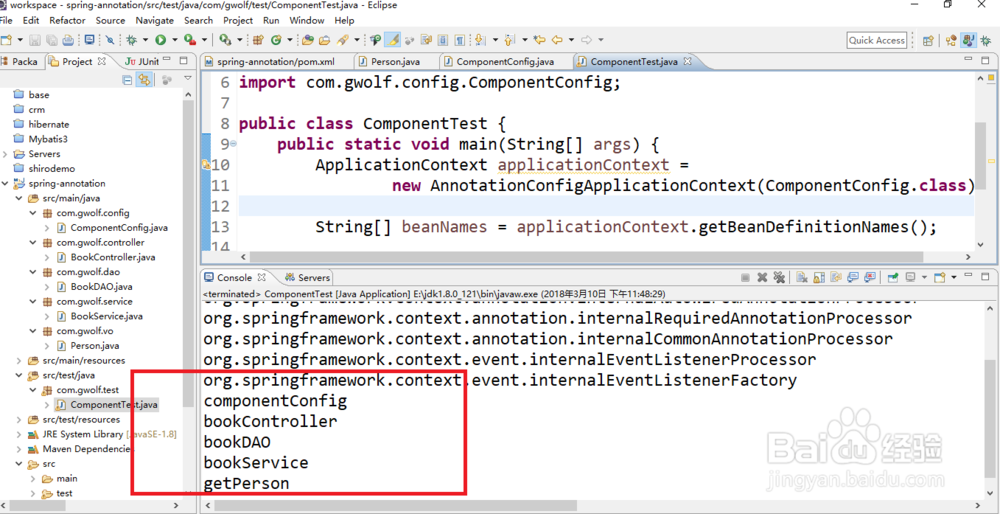This screenshot has height=514, width=1000.
Task: Toggle Show Console on Standard Out change
Action: (x=853, y=277)
